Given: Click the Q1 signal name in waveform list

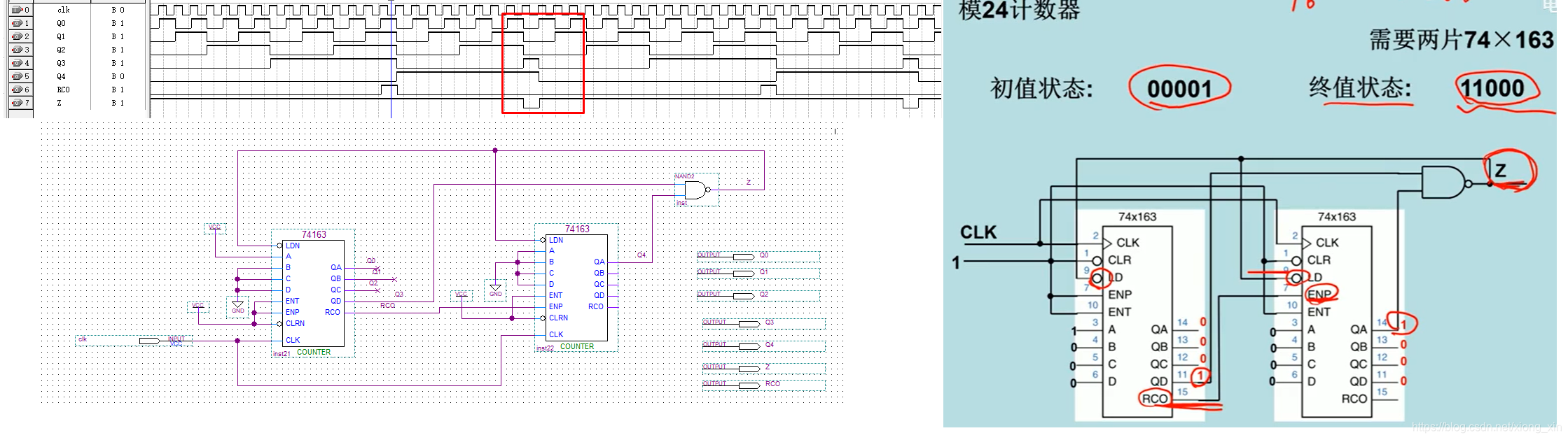Looking at the screenshot, I should click(61, 36).
